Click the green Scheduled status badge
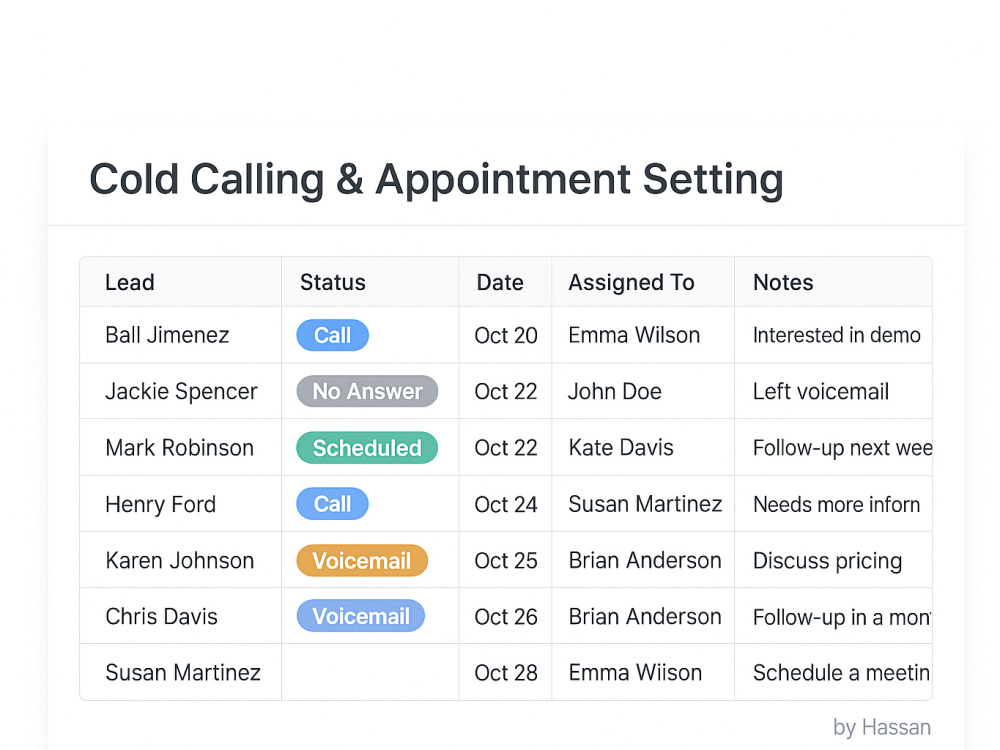Screen dimensions: 1000x750 coord(367,448)
